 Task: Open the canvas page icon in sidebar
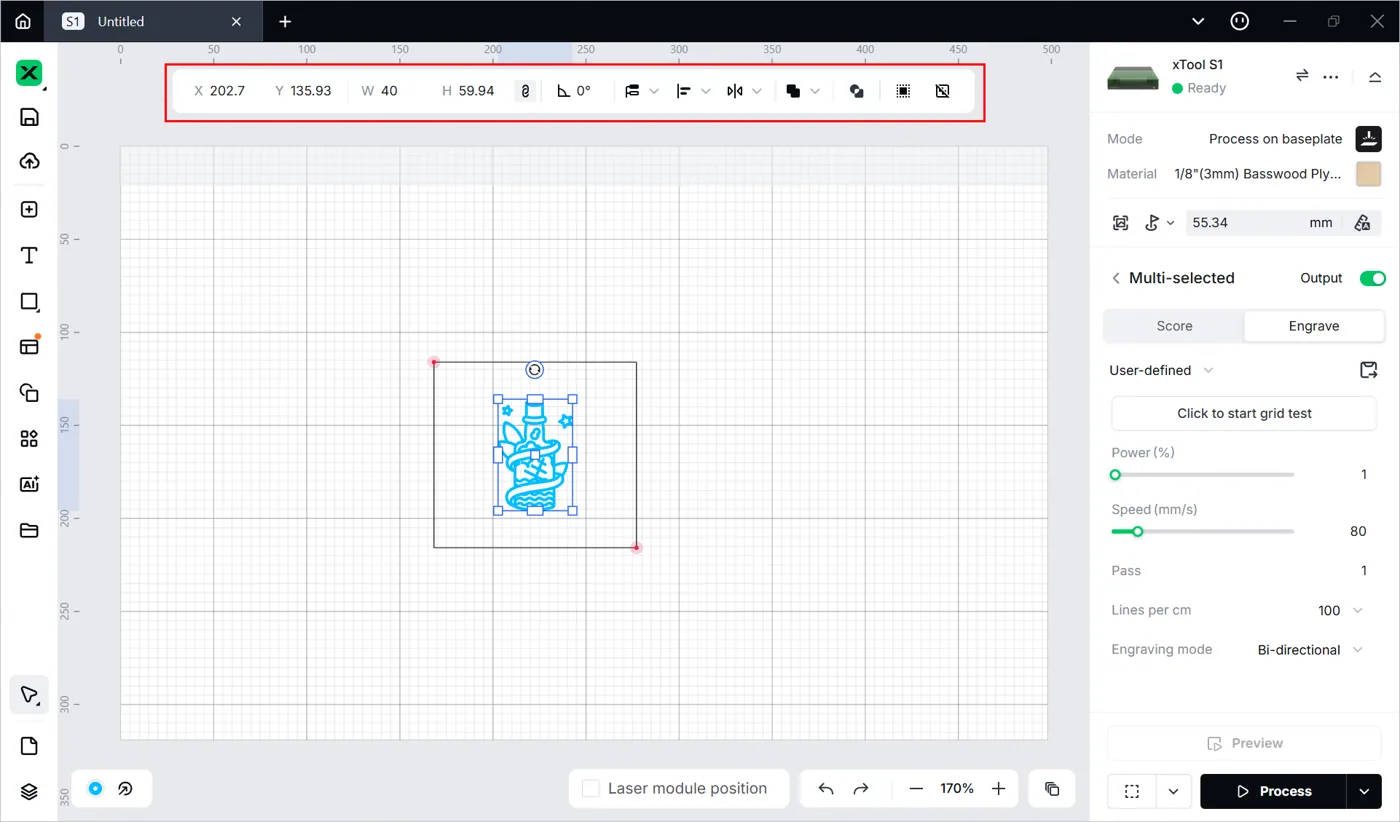click(29, 746)
